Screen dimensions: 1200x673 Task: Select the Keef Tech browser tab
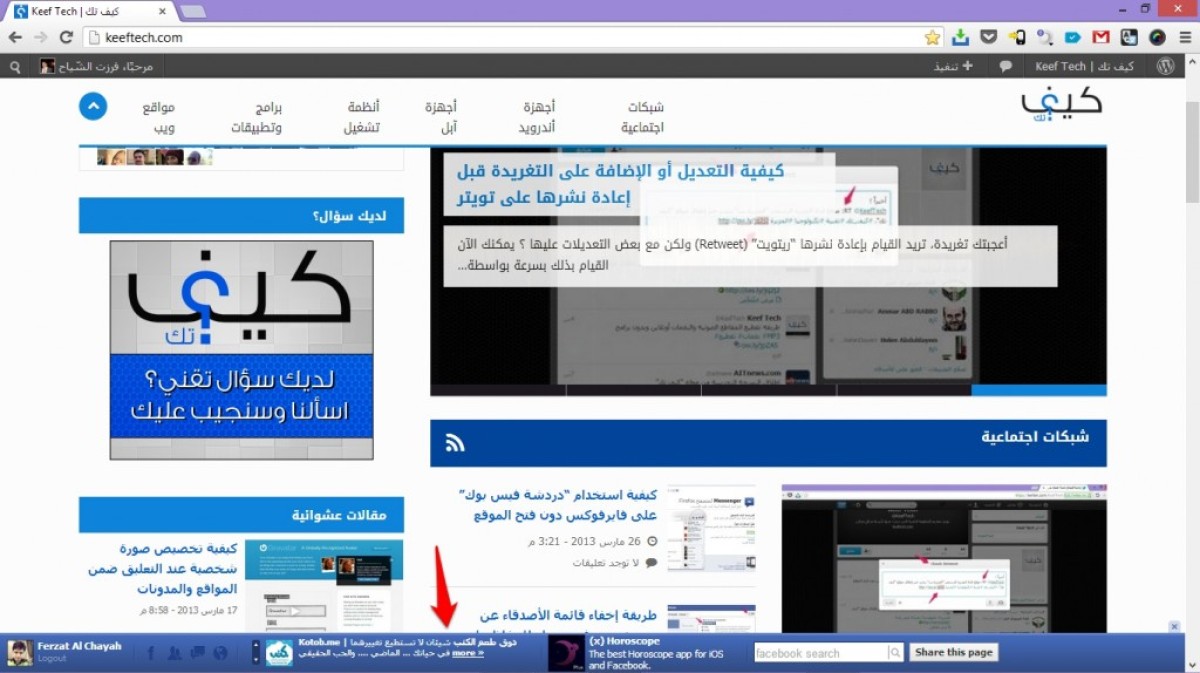(89, 10)
